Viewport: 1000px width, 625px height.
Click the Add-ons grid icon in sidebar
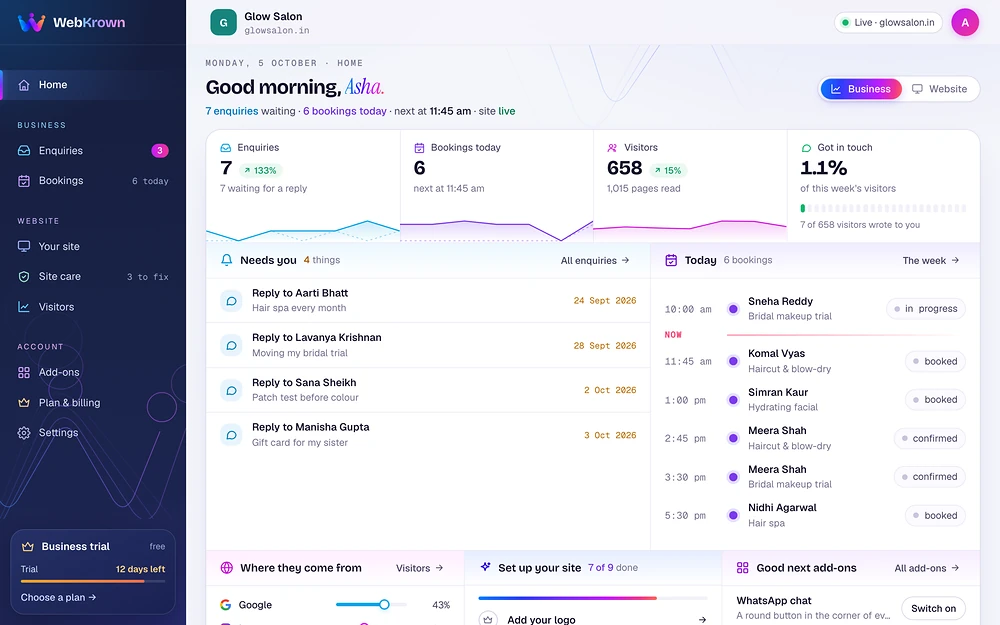pyautogui.click(x=24, y=372)
